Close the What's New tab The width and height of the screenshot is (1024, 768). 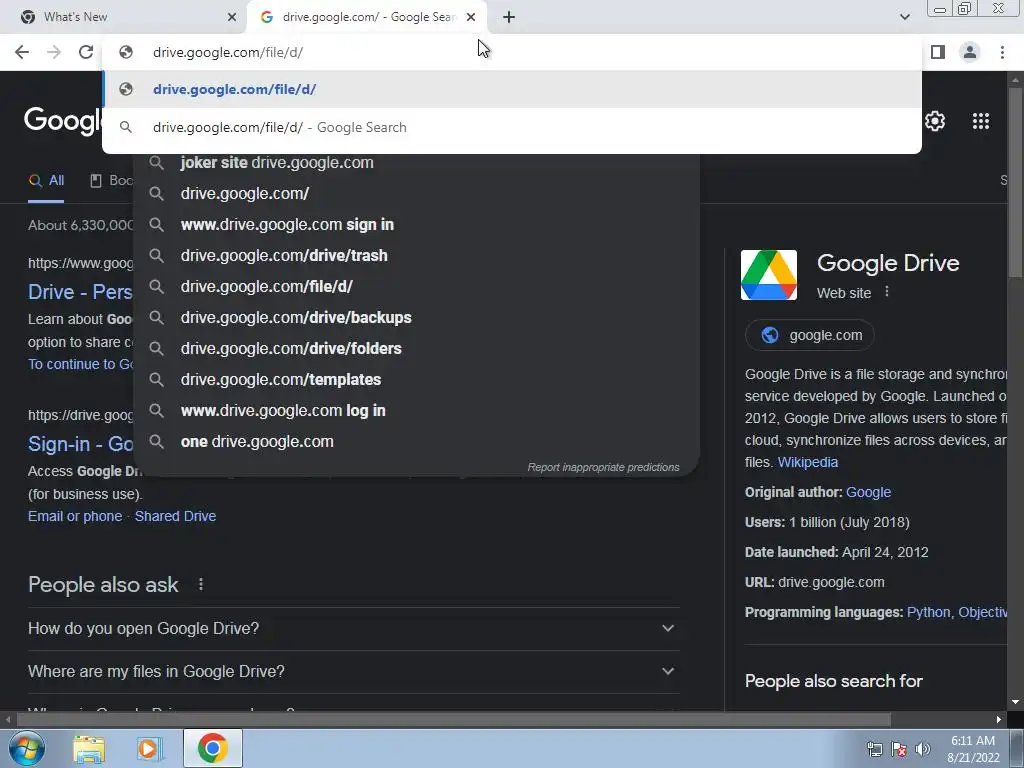coord(232,17)
